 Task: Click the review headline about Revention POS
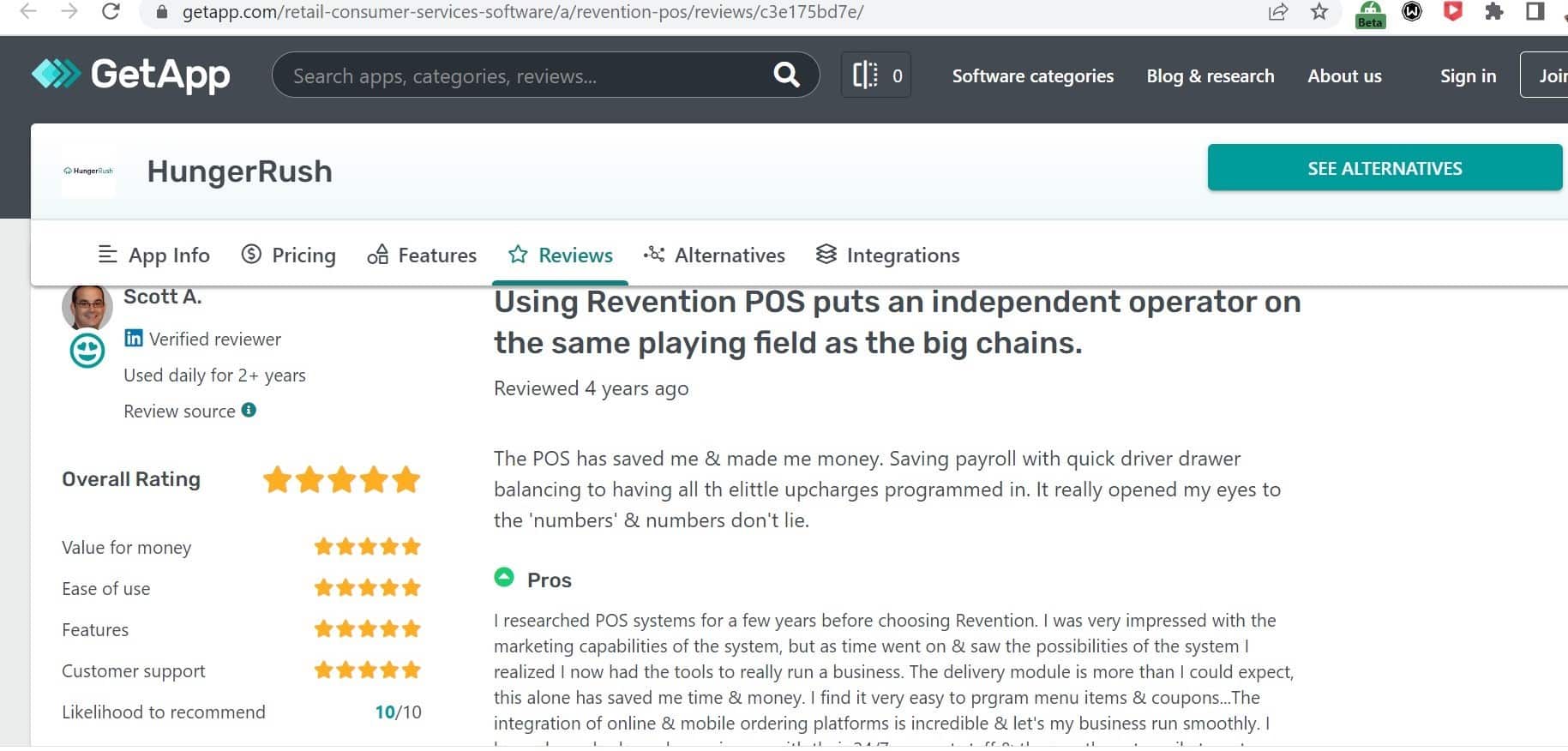[x=898, y=321]
